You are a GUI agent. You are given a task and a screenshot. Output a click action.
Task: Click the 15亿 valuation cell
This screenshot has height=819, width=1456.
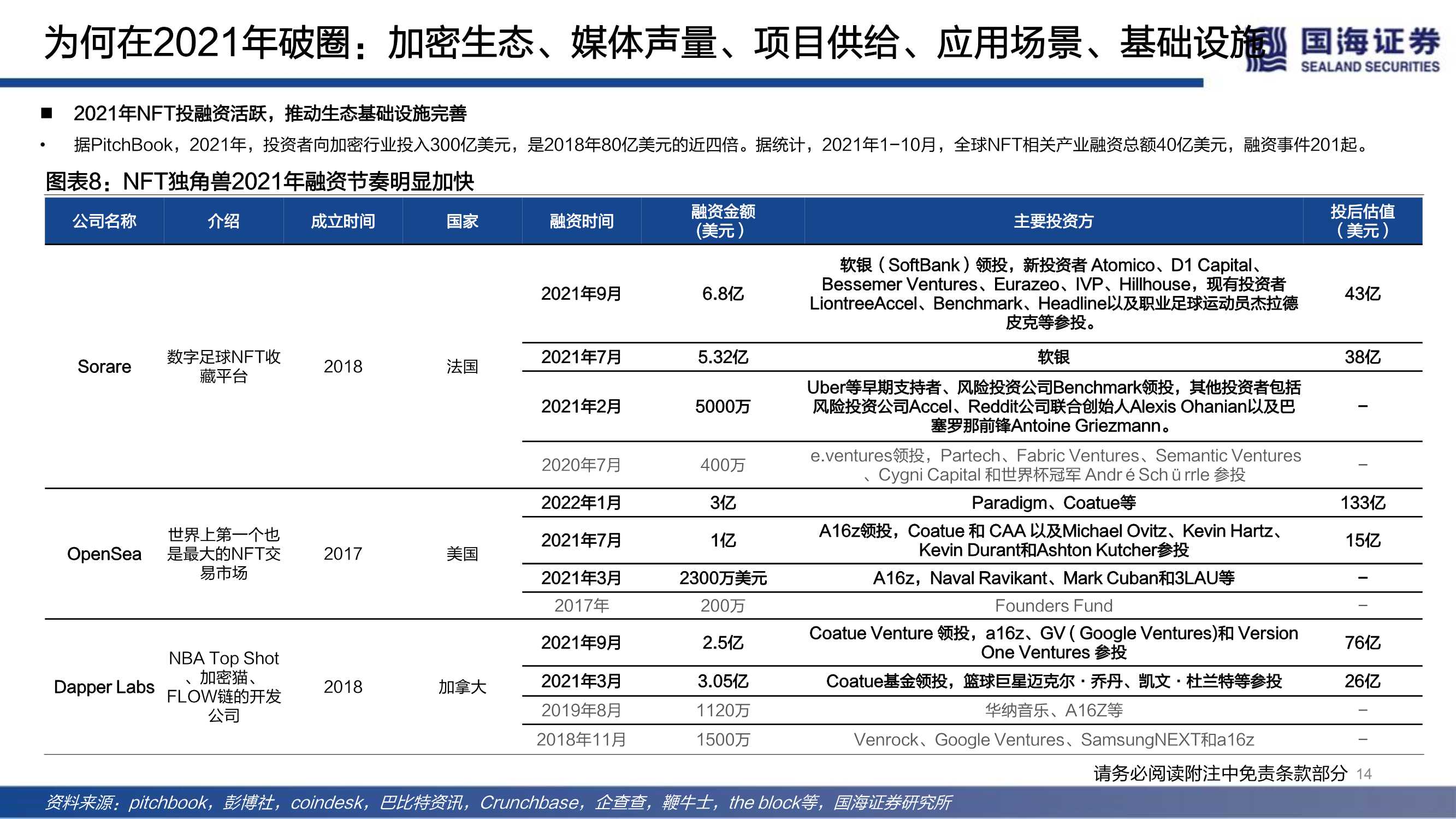pyautogui.click(x=1363, y=541)
